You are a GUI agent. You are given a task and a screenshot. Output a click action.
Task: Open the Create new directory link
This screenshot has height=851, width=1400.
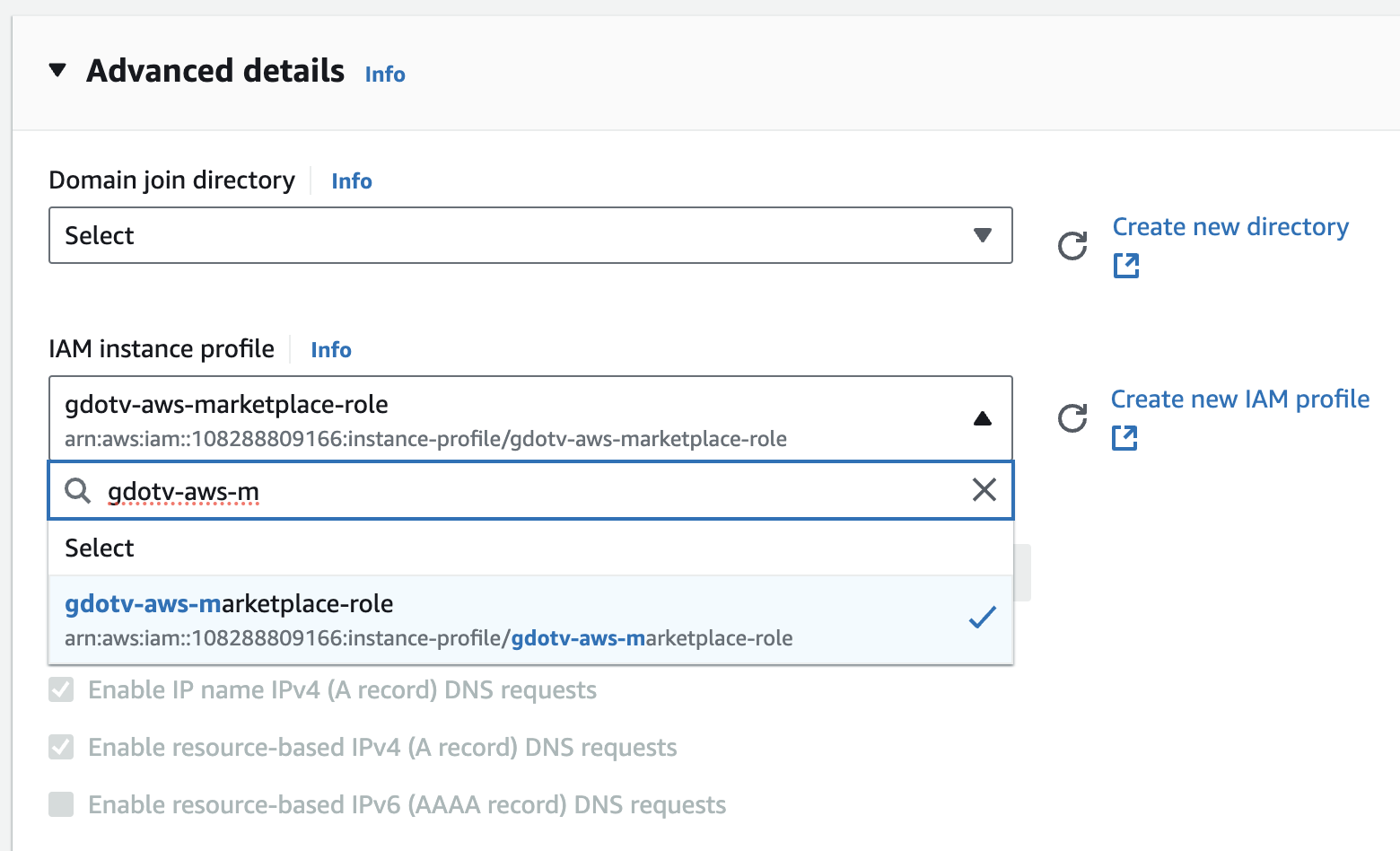[1230, 226]
